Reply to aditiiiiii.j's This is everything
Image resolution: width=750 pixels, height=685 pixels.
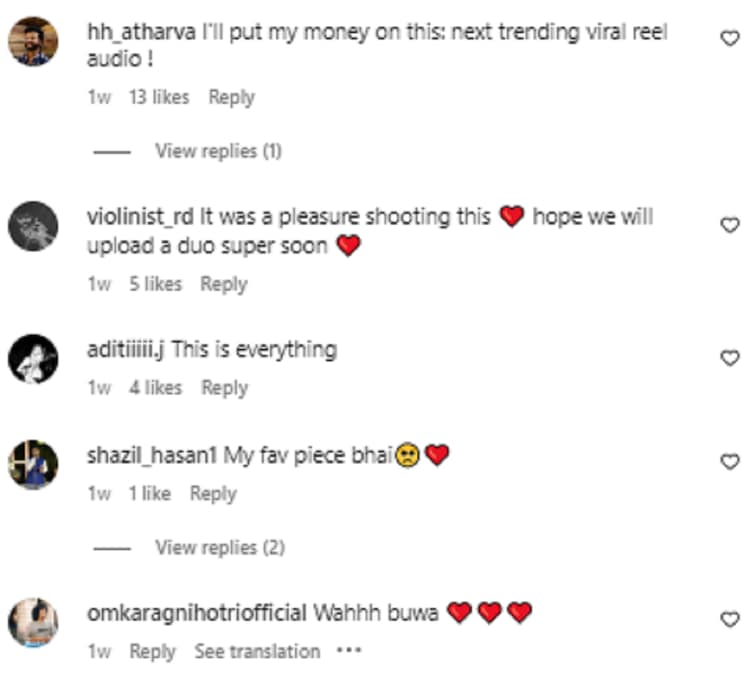[x=225, y=388]
